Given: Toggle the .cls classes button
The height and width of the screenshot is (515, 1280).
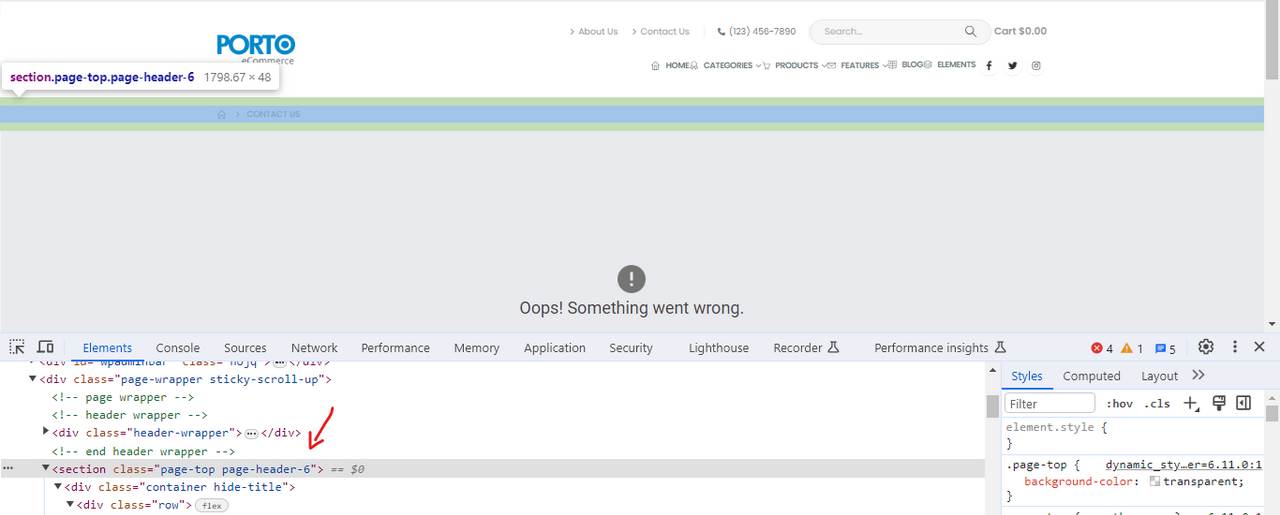Looking at the screenshot, I should [x=1157, y=403].
